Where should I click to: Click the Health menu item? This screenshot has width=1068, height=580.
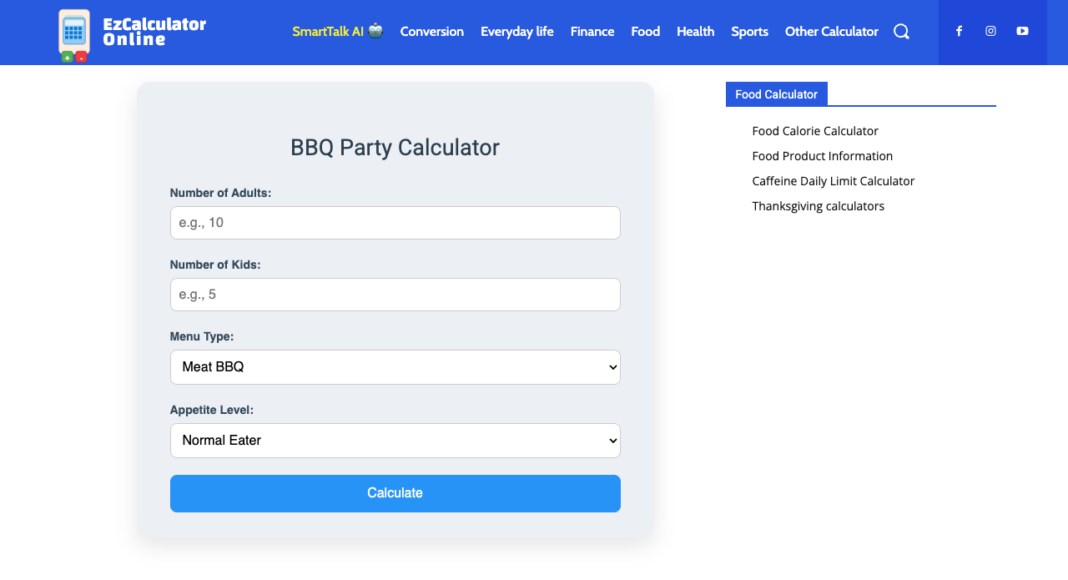pos(695,32)
